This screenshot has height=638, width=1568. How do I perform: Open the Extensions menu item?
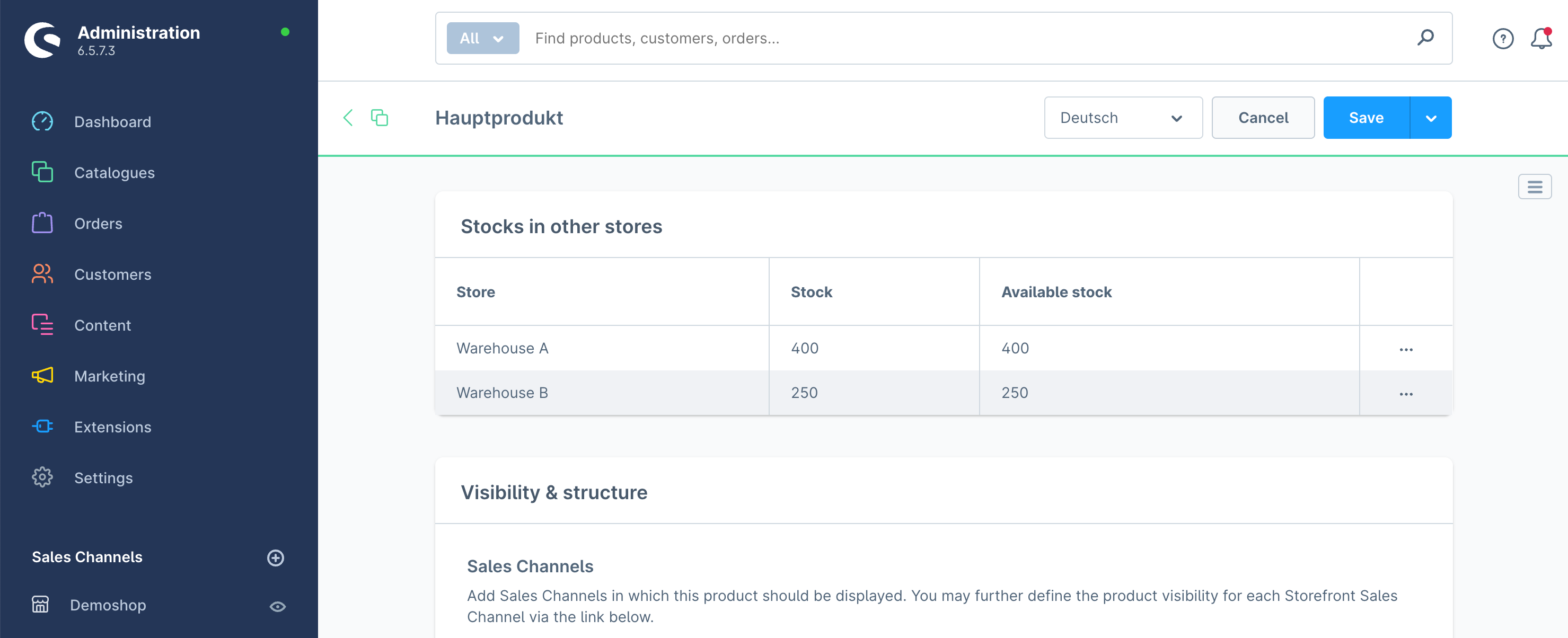[112, 427]
